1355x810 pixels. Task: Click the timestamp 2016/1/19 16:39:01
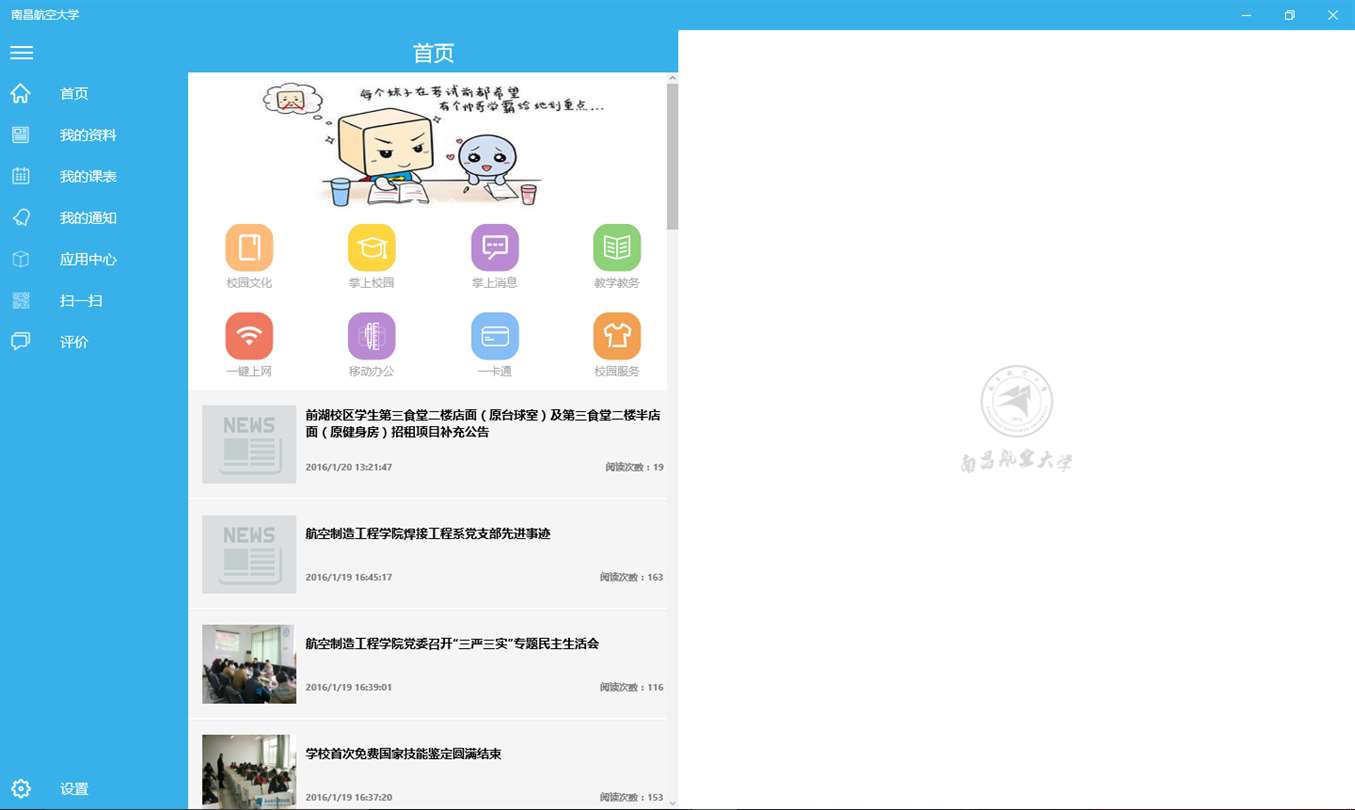tap(349, 687)
